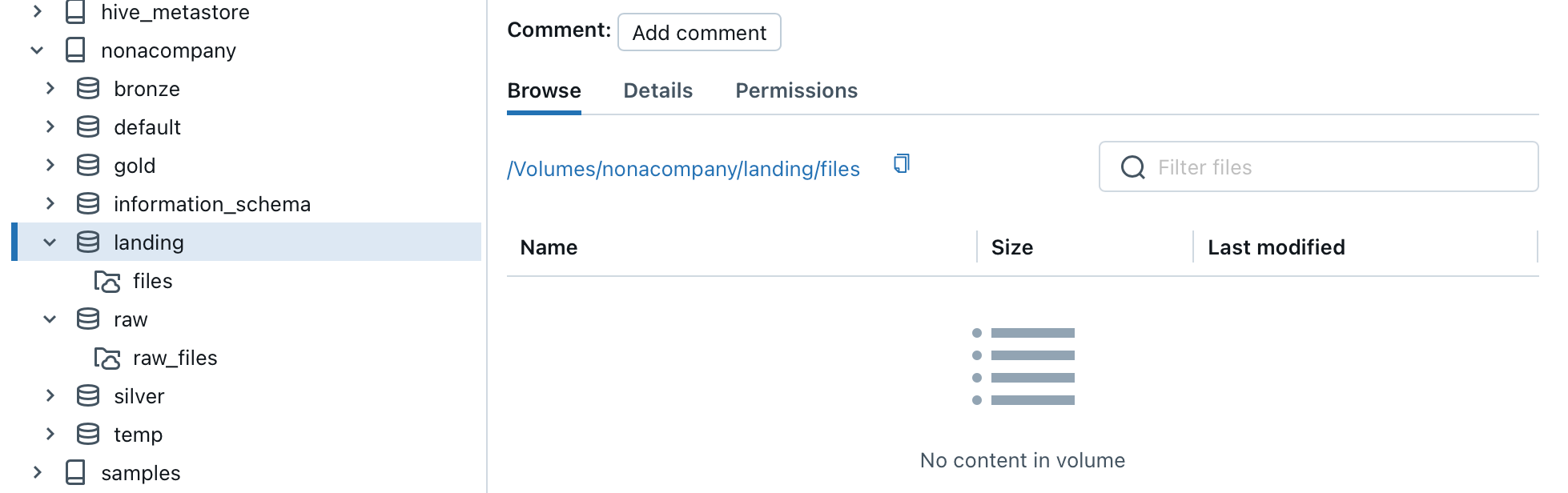Focus the Filter files search field
This screenshot has width=1568, height=493.
(x=1337, y=167)
